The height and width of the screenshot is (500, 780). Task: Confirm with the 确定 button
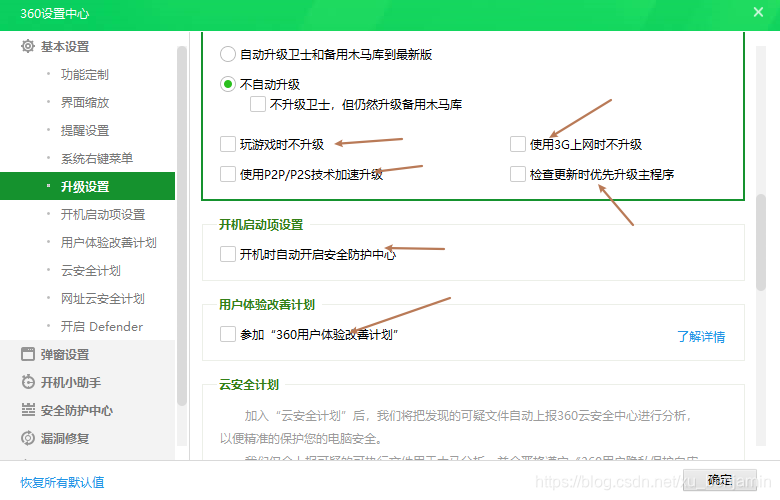point(720,480)
